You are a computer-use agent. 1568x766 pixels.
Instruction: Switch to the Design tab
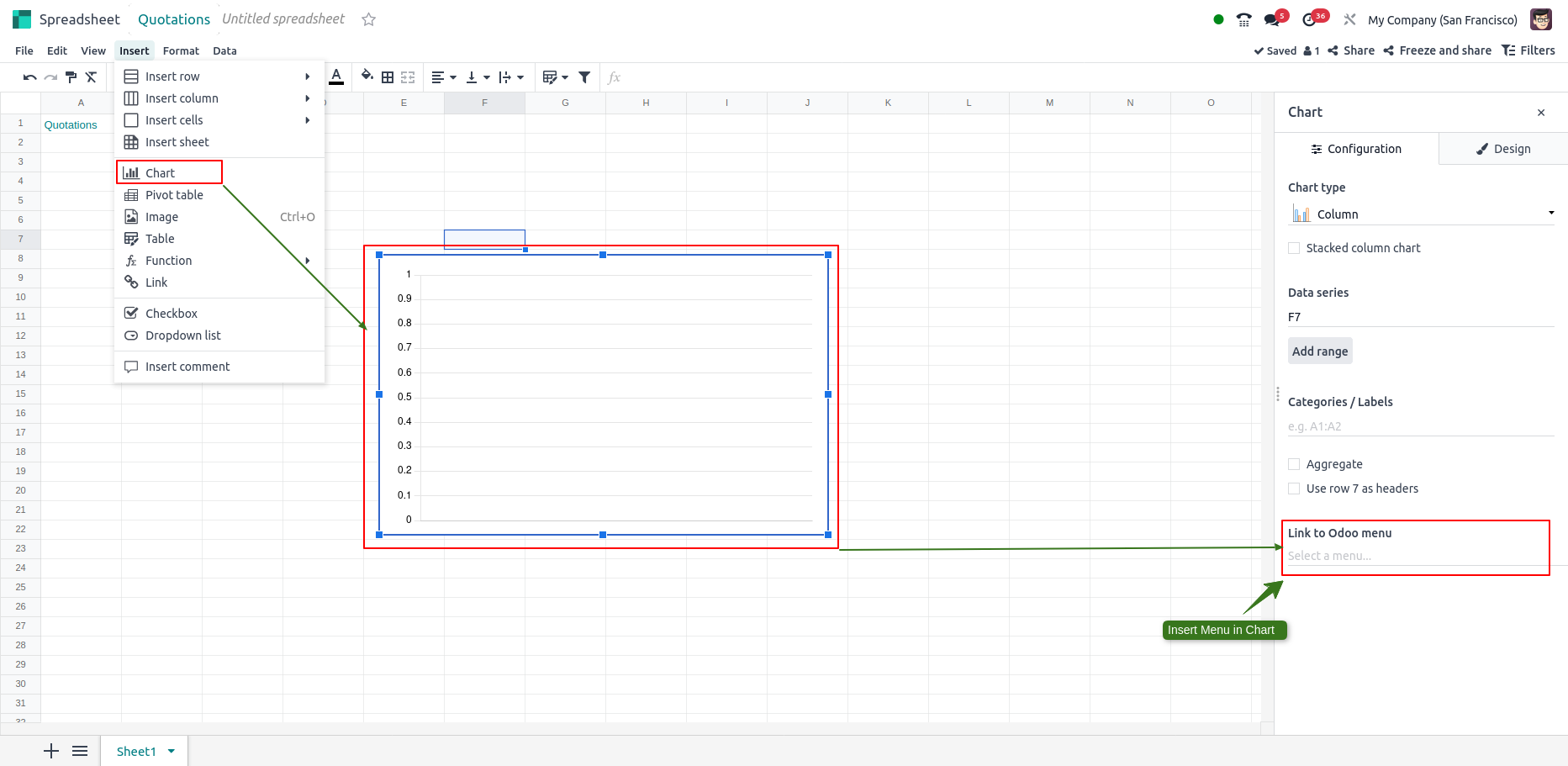pyautogui.click(x=1503, y=149)
